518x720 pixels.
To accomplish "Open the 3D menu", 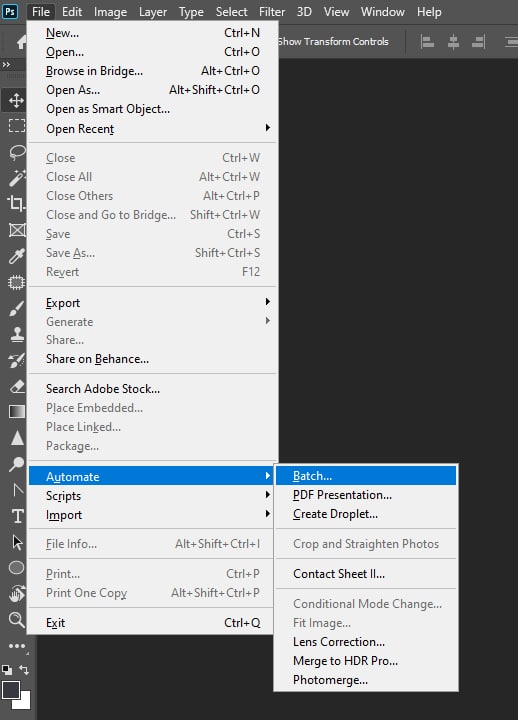I will (304, 12).
